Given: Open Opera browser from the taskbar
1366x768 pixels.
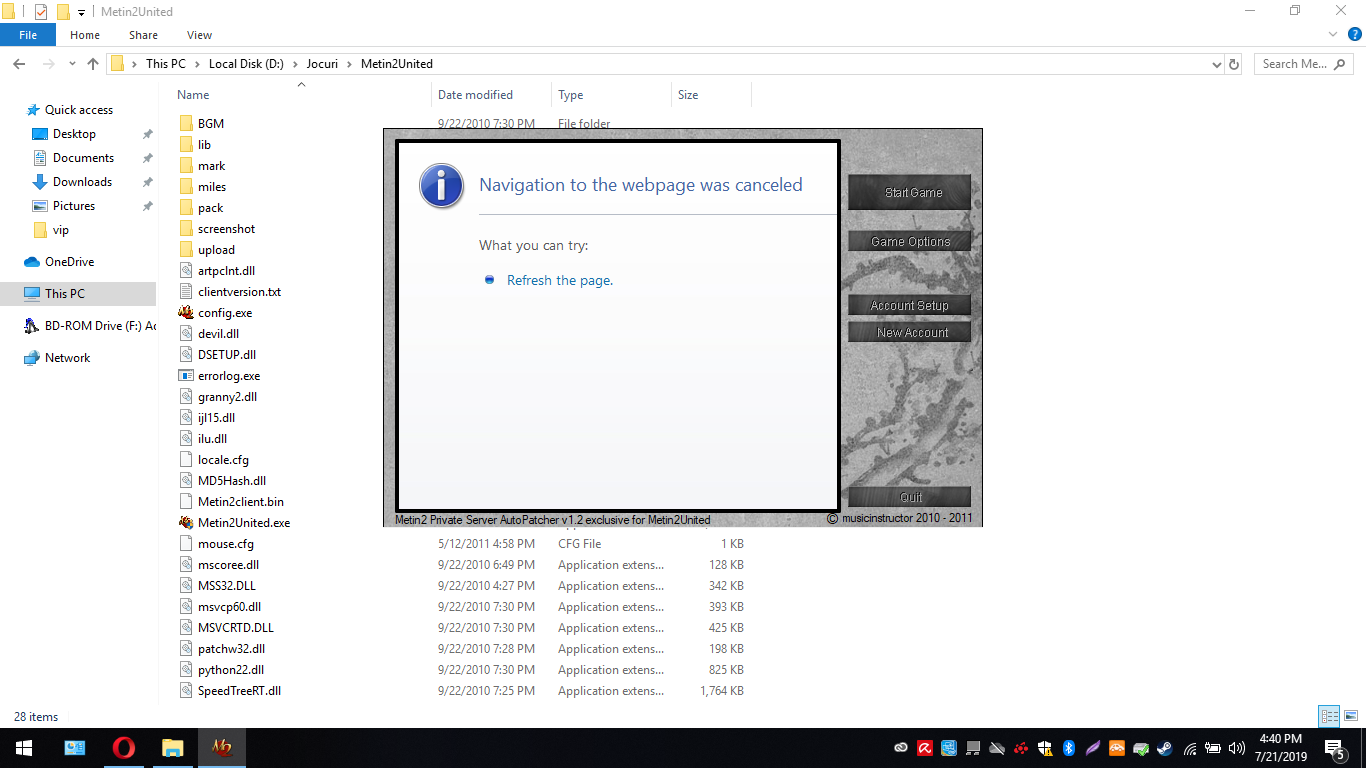Looking at the screenshot, I should tap(124, 748).
